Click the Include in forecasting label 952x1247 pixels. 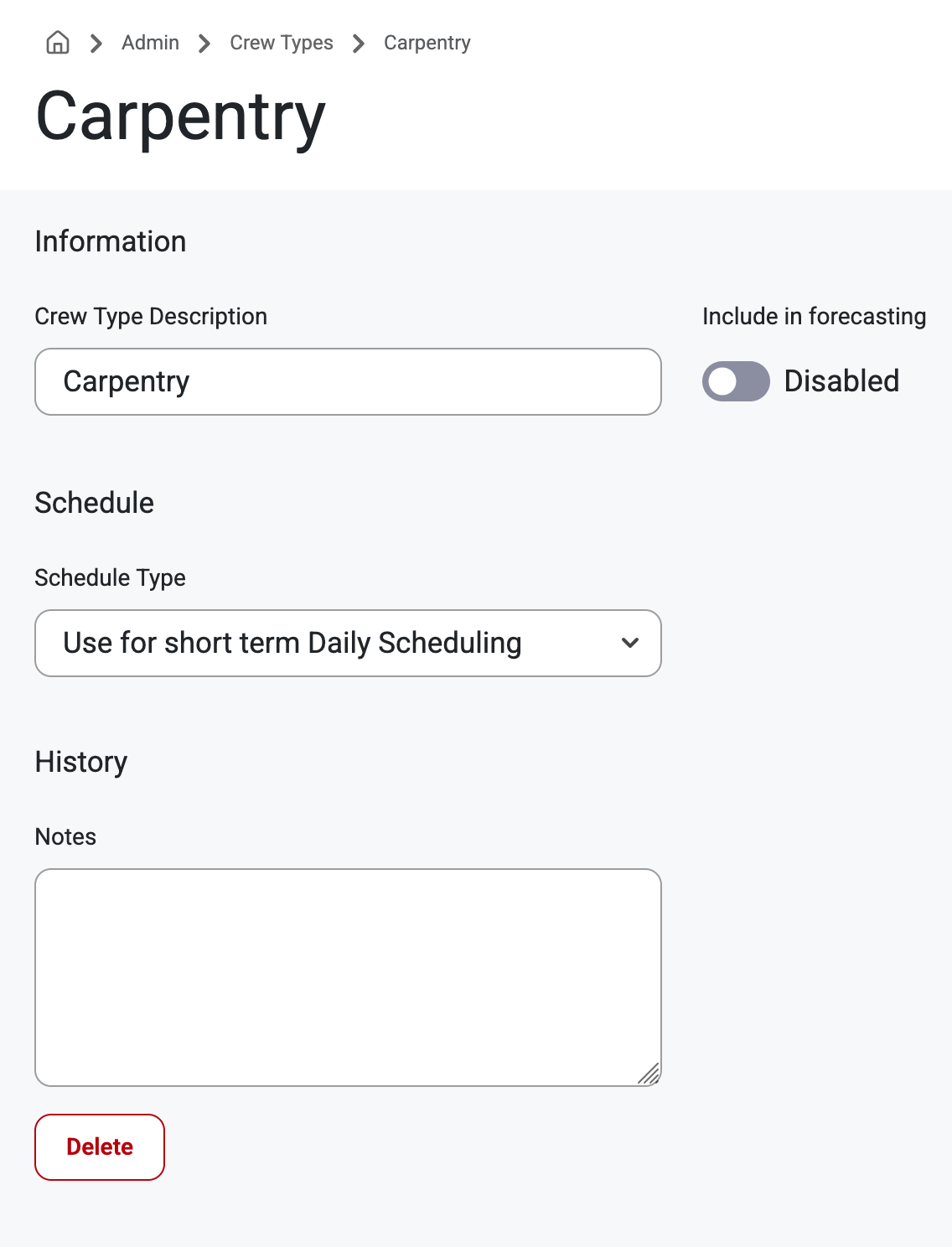814,317
